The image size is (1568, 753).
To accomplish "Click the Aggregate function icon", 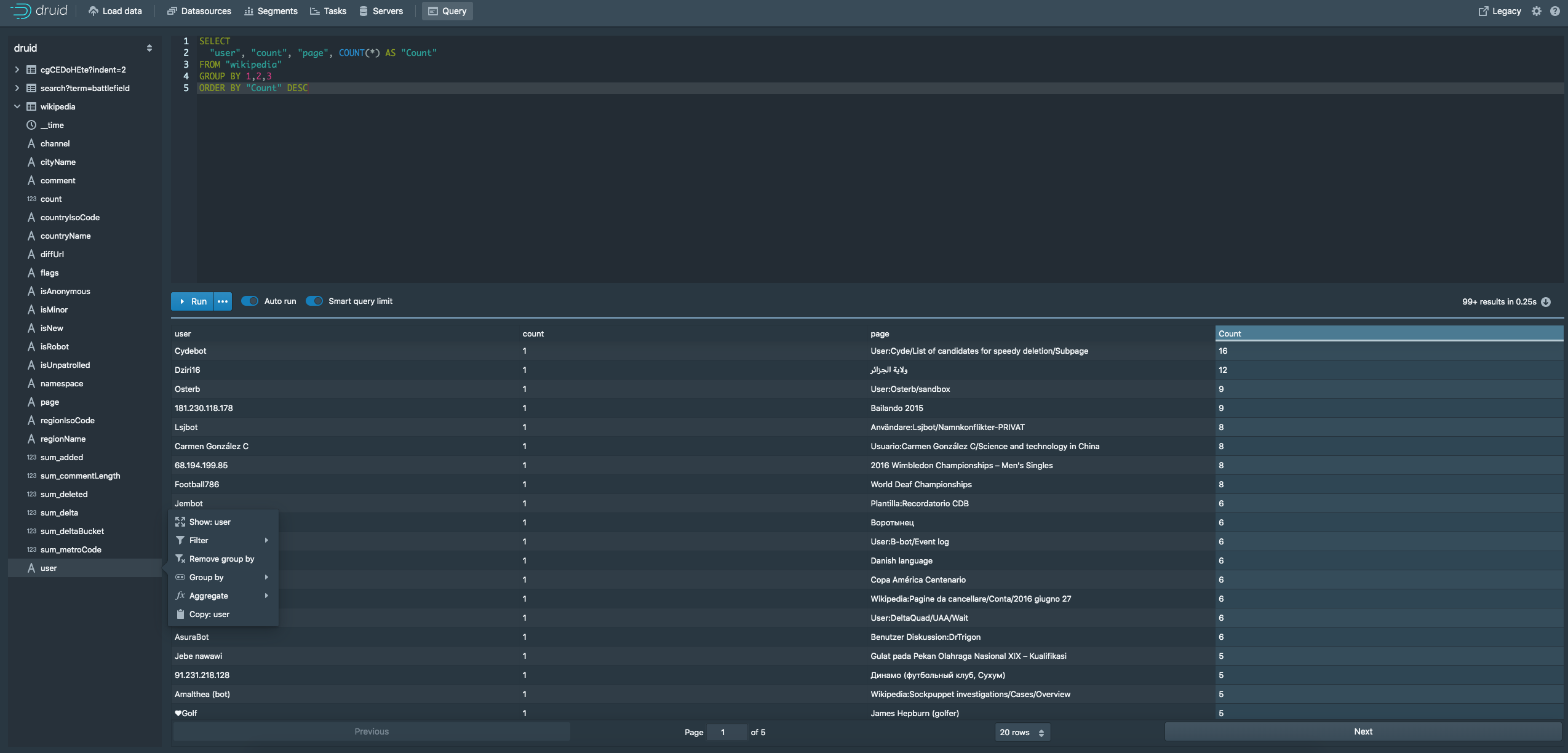I will (x=180, y=596).
